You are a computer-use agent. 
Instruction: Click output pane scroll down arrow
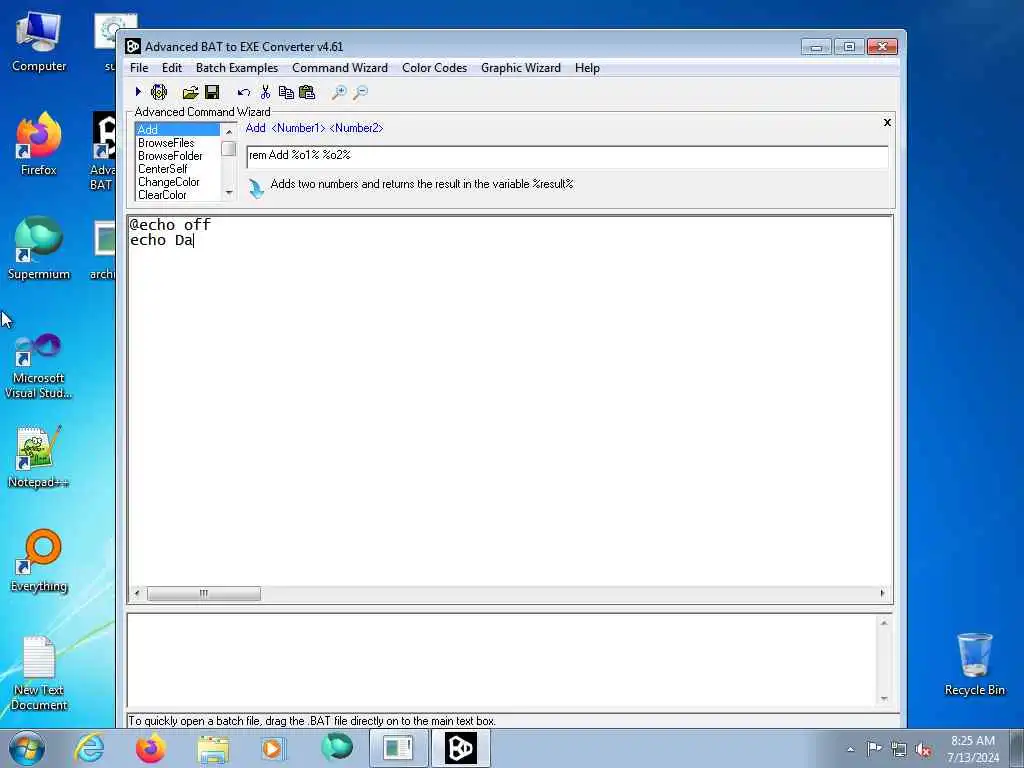point(884,699)
